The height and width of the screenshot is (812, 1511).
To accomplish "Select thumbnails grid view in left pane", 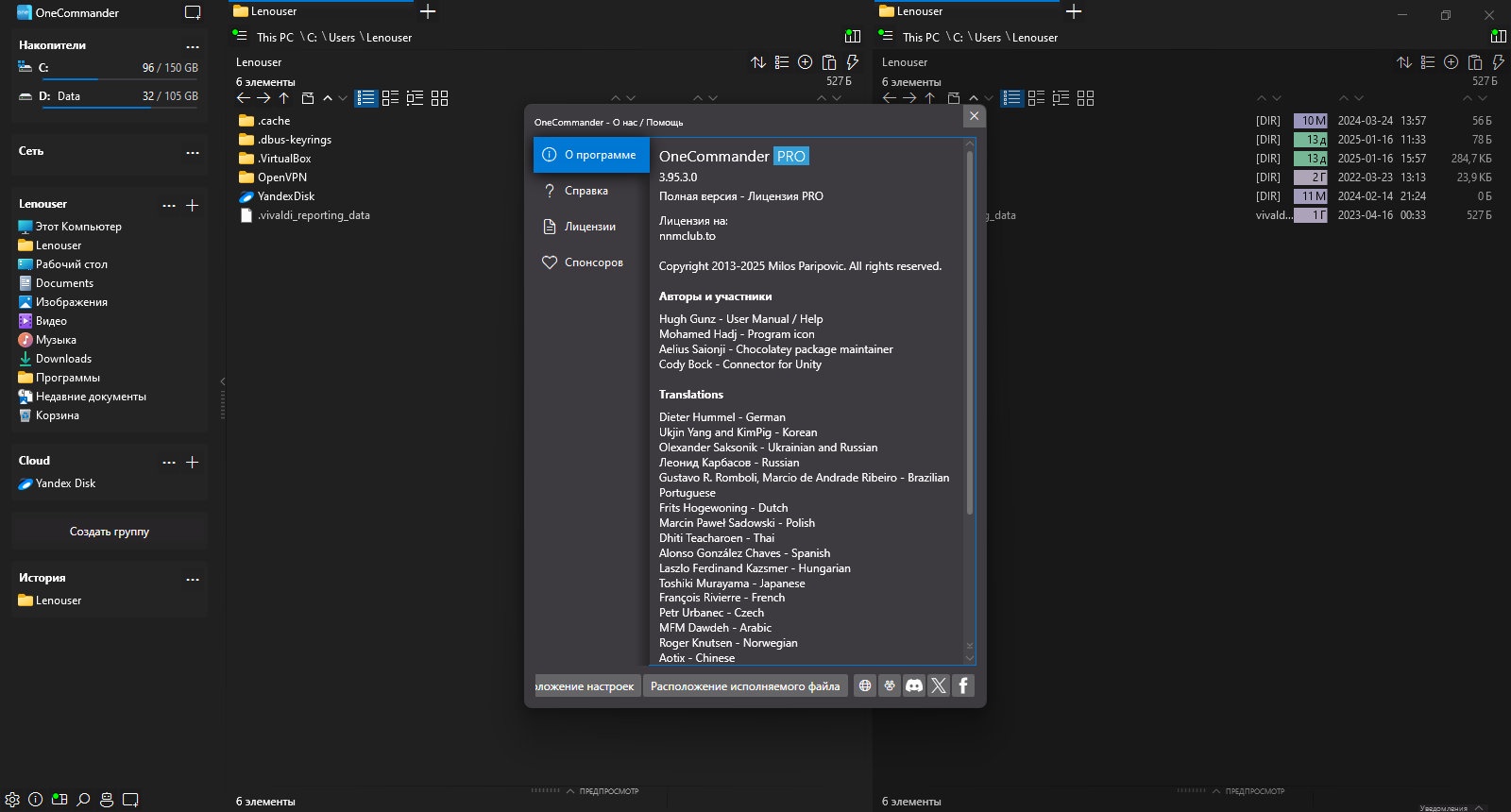I will coord(439,98).
